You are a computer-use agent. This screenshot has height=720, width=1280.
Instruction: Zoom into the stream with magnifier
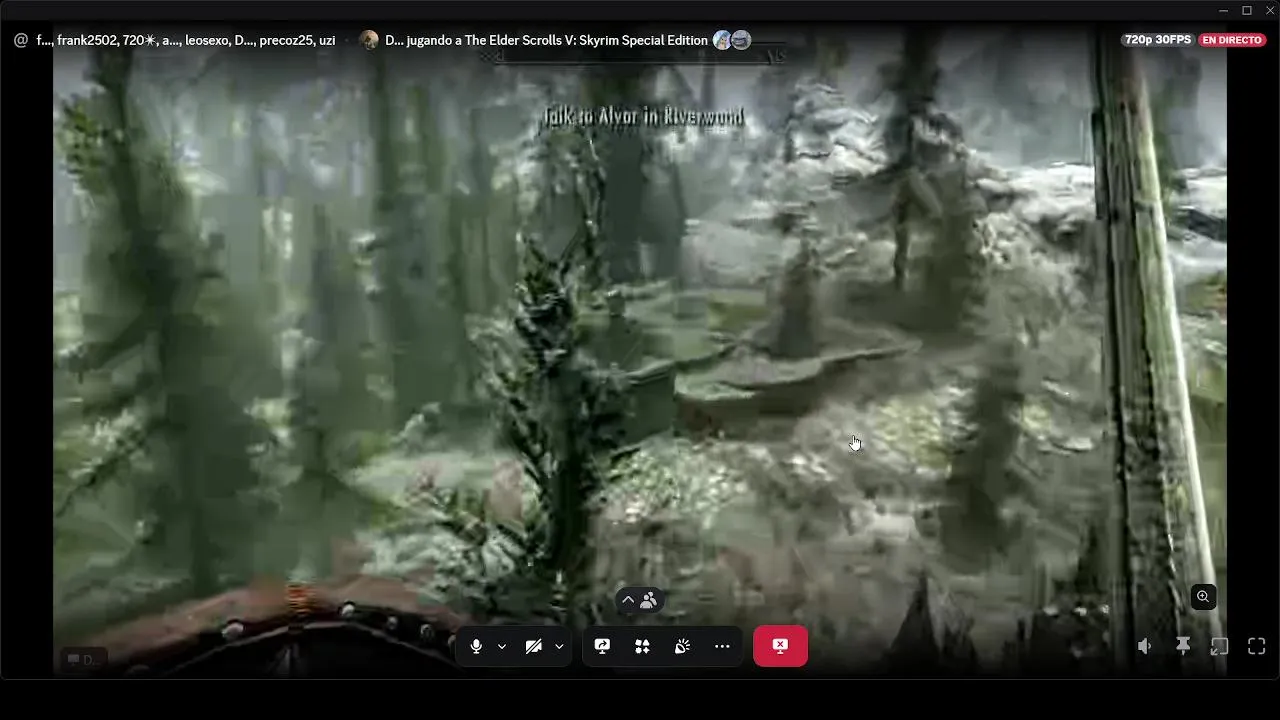point(1203,596)
